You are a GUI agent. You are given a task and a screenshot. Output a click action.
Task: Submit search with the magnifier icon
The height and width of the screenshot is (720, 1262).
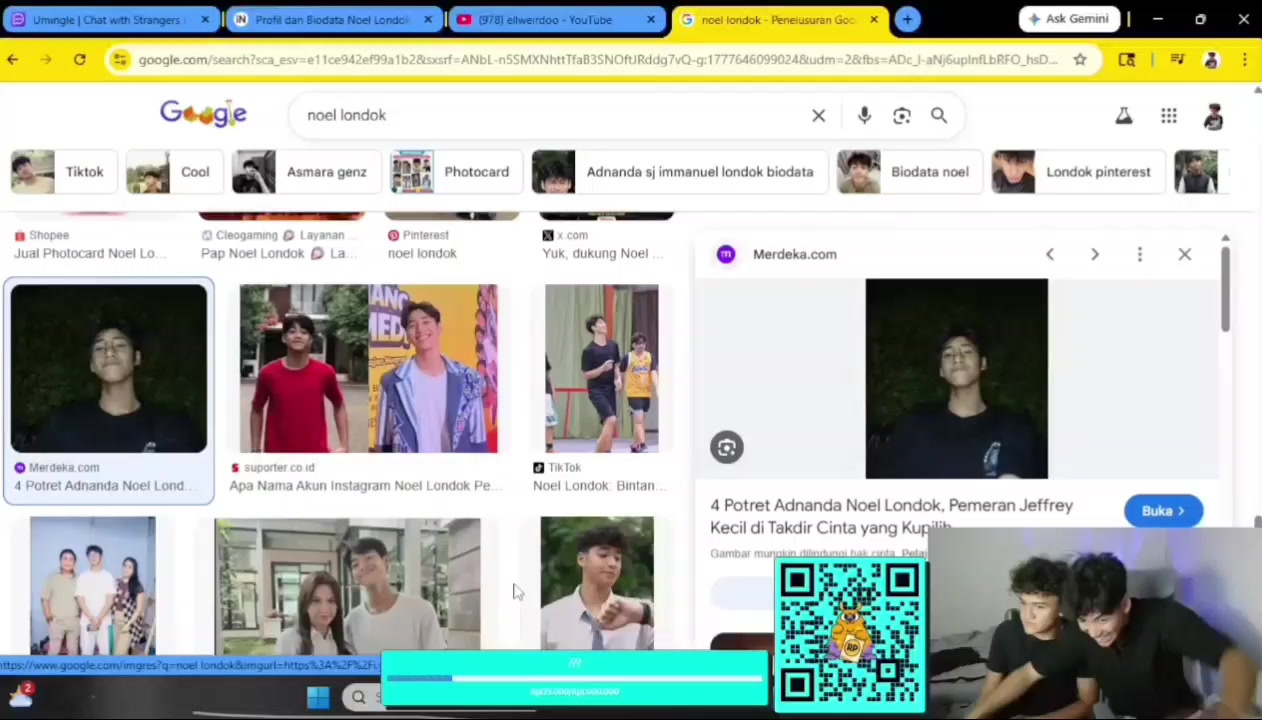point(939,115)
